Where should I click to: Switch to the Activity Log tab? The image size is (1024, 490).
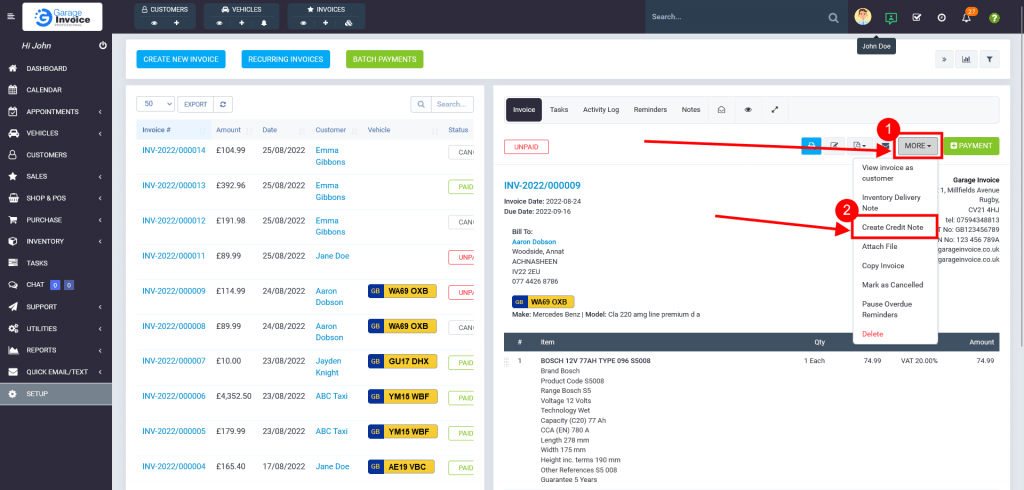[601, 110]
